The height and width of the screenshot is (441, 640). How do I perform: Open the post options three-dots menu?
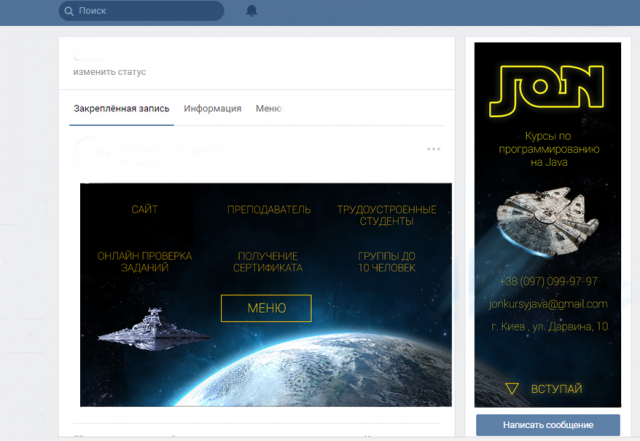(x=433, y=149)
